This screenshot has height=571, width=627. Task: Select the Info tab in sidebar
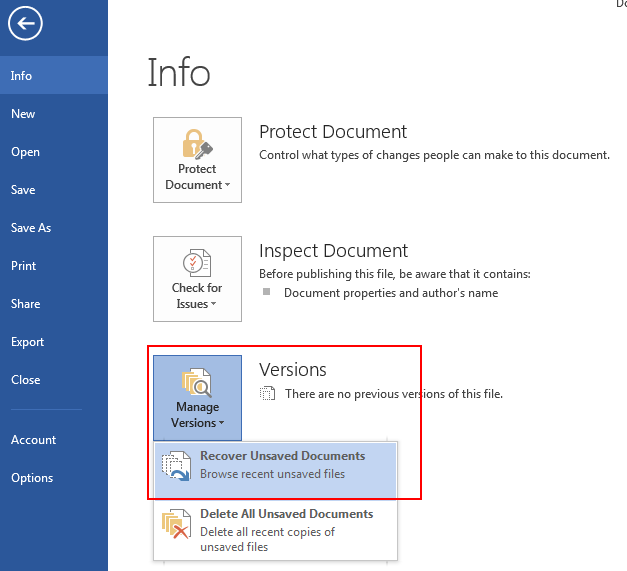click(54, 75)
